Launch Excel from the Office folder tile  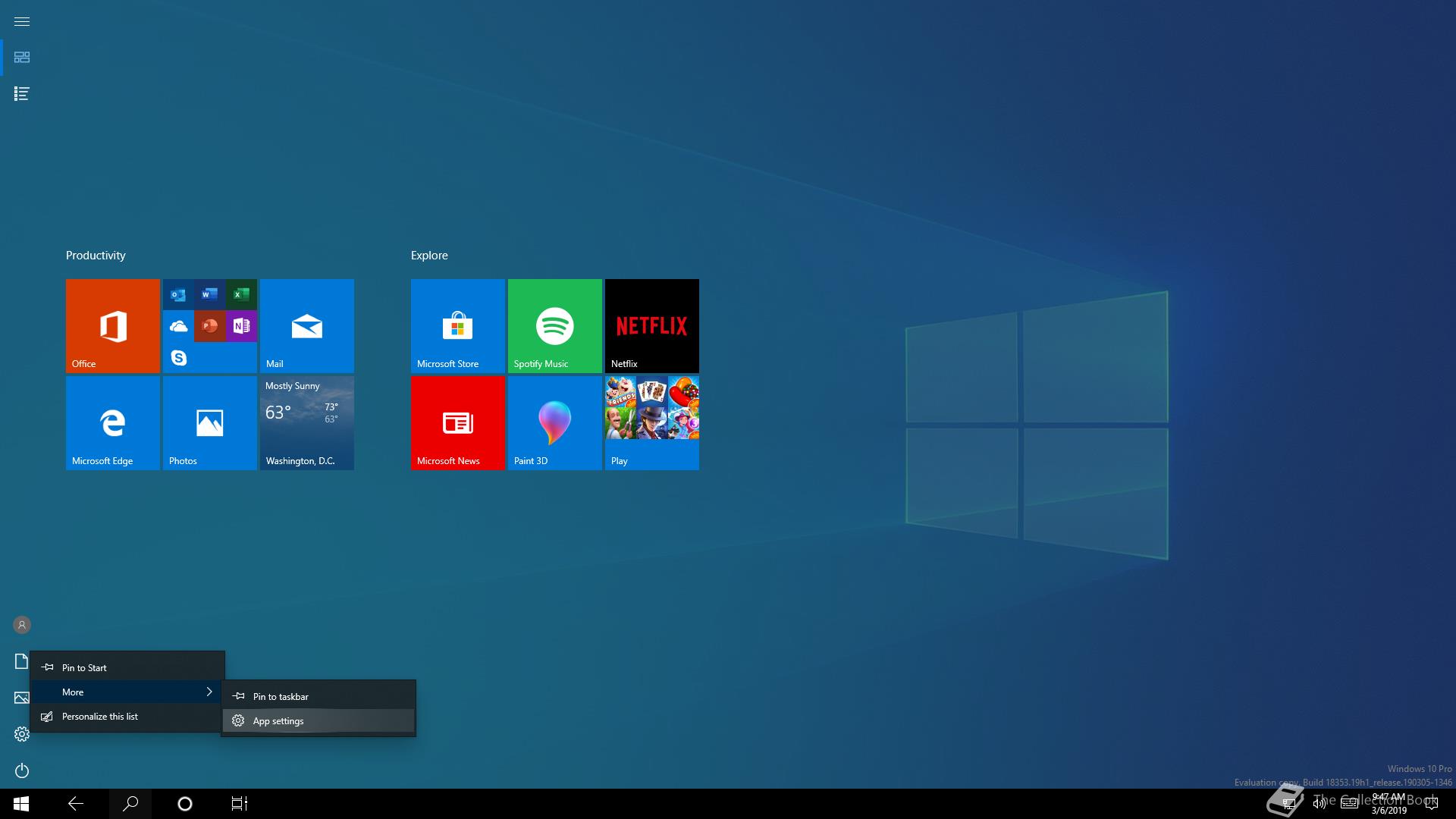[241, 295]
